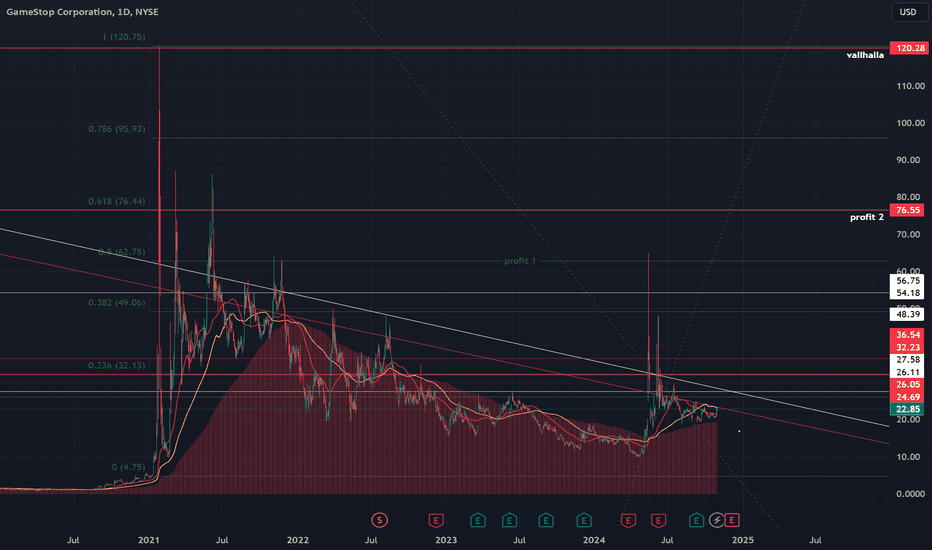Viewport: 932px width, 550px height.
Task: Select the 48.39 white price label
Action: 907,314
